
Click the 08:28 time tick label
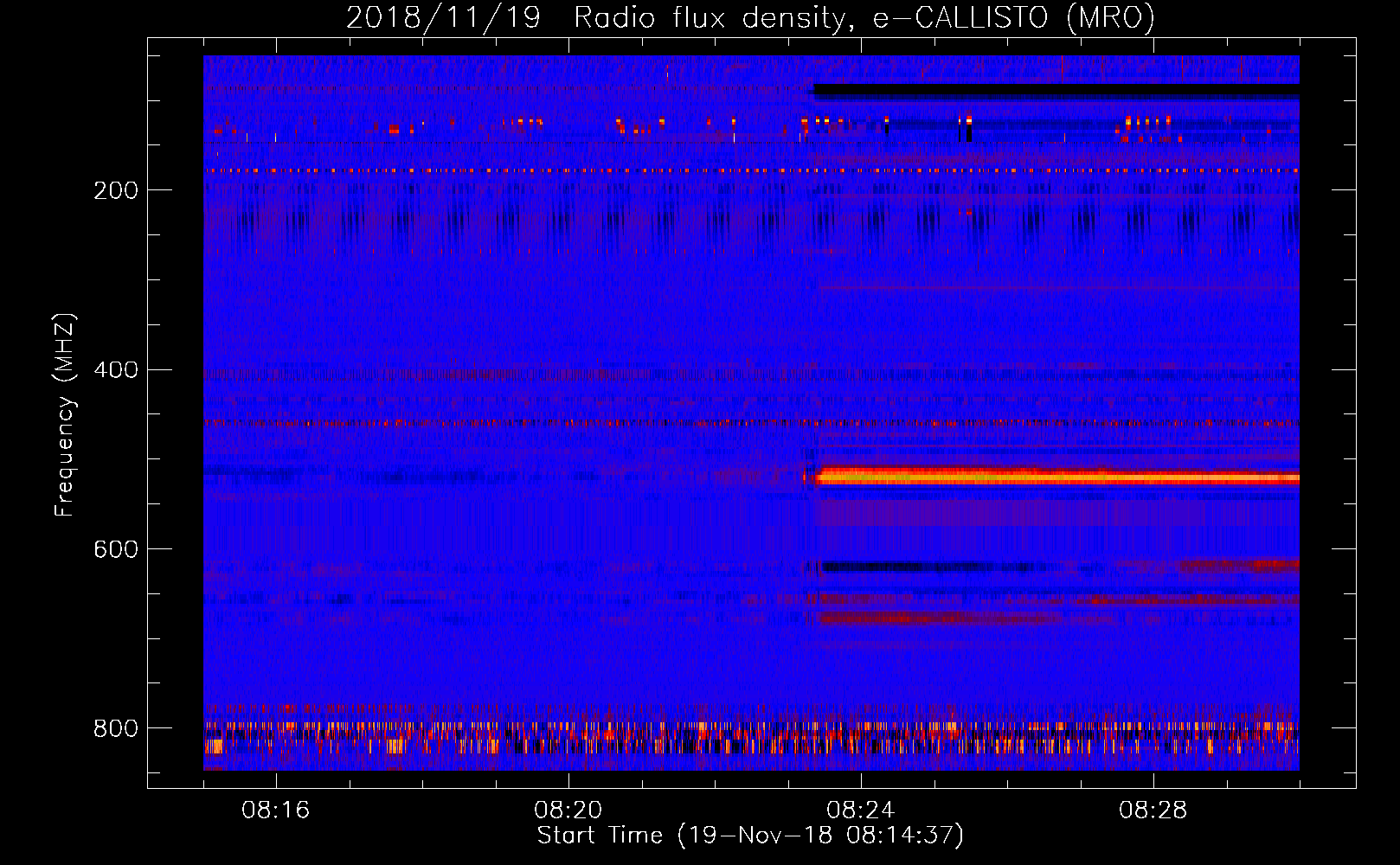[1153, 811]
